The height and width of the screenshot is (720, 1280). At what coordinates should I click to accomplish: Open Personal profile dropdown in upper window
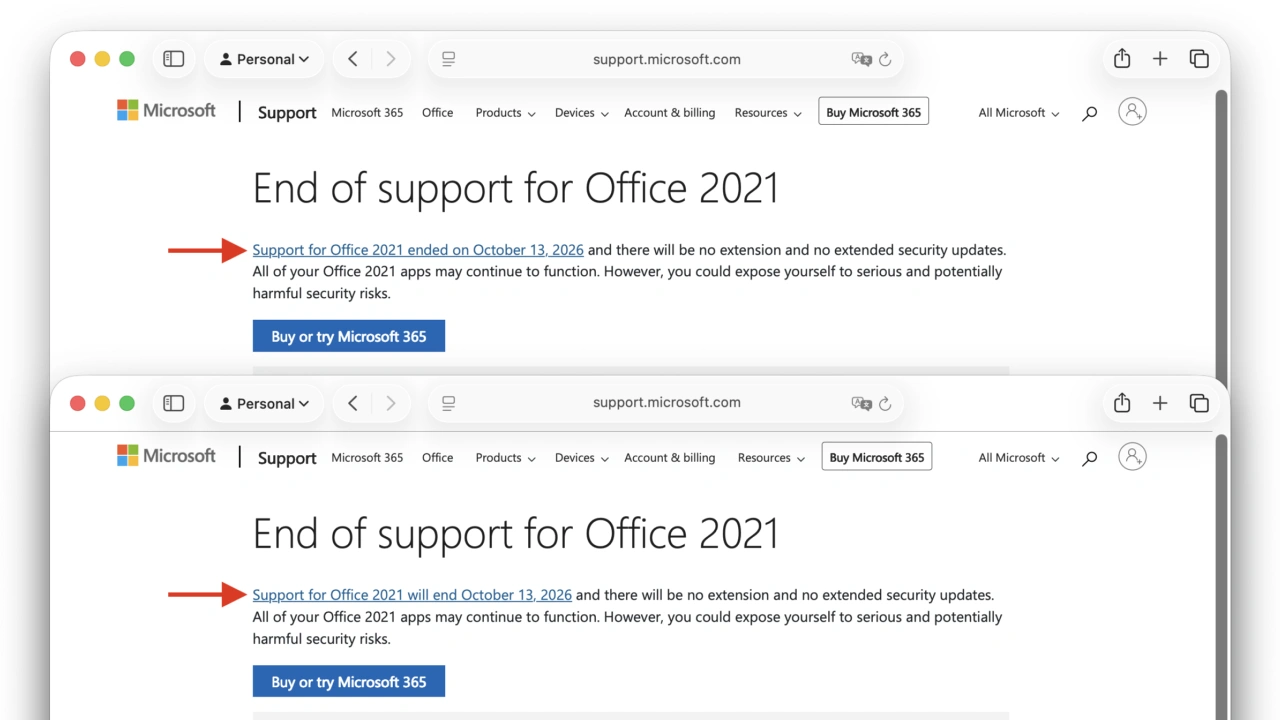tap(264, 59)
